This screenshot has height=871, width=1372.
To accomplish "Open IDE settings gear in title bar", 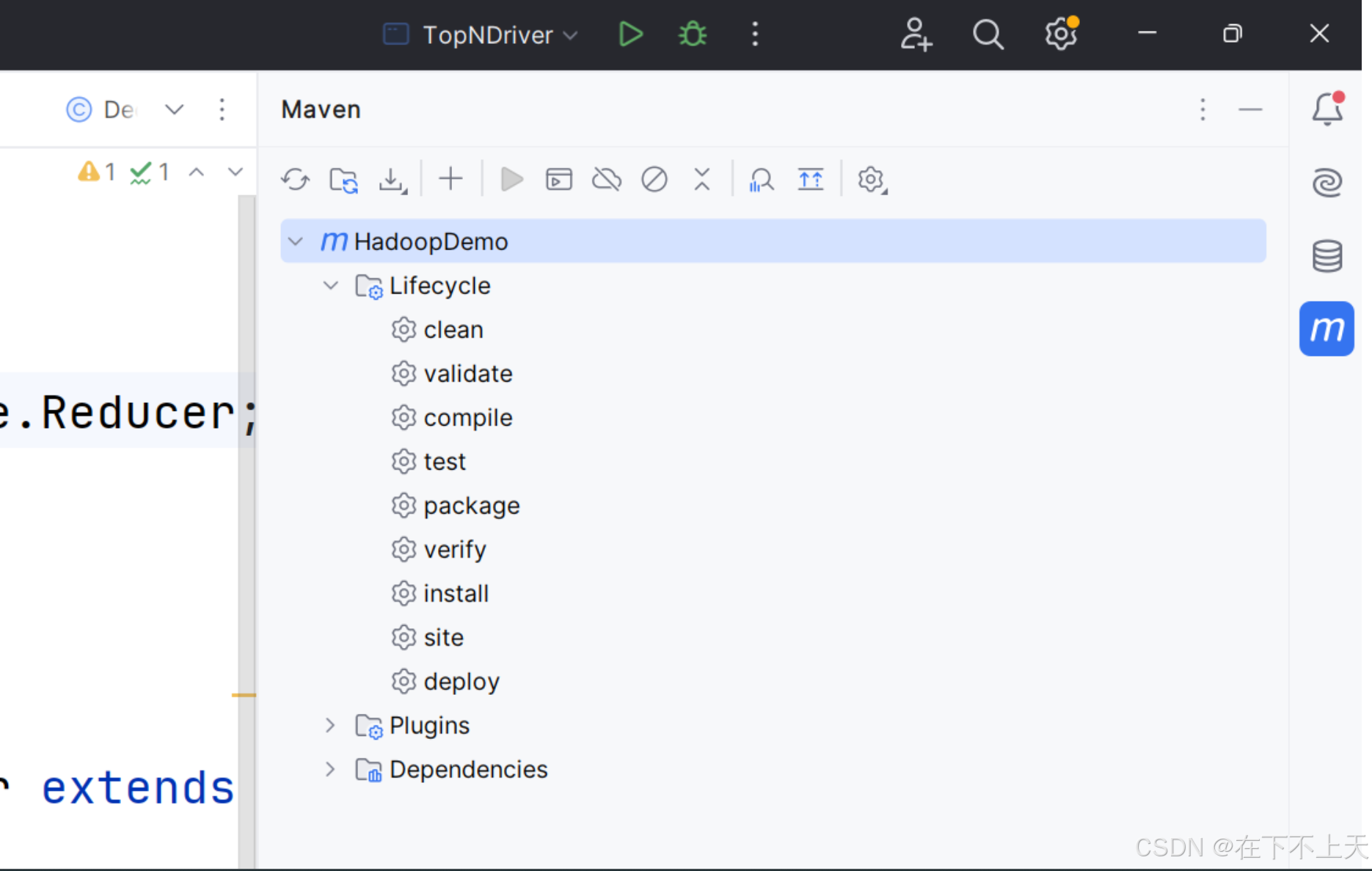I will (1061, 34).
